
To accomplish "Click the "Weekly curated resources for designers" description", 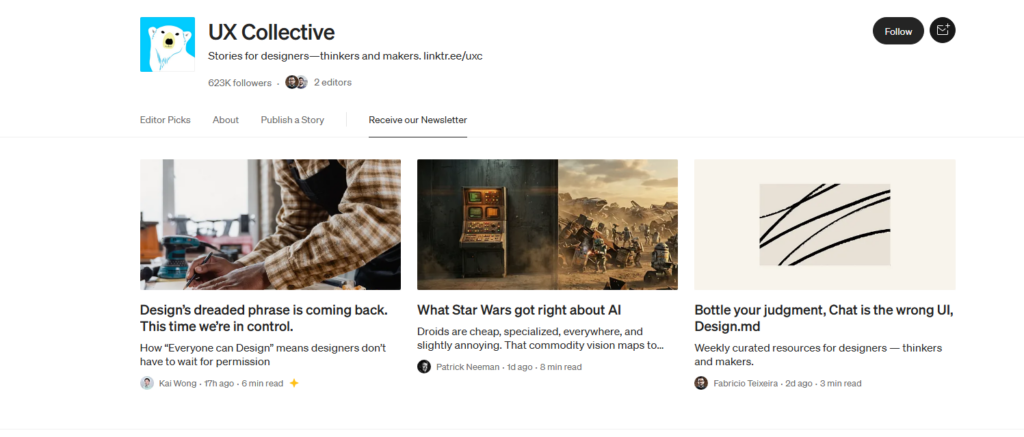I will click(818, 355).
